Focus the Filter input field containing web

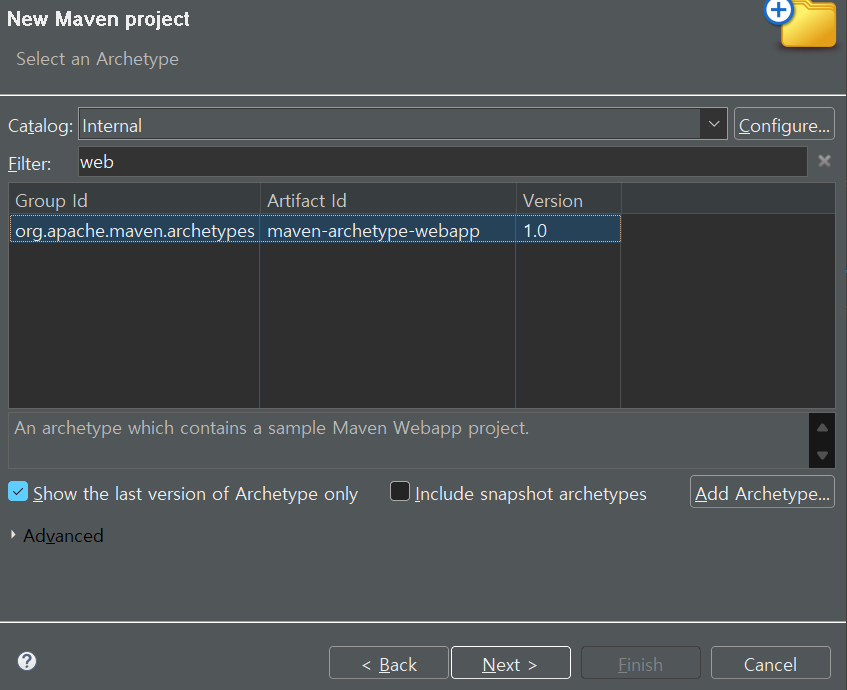[x=442, y=162]
